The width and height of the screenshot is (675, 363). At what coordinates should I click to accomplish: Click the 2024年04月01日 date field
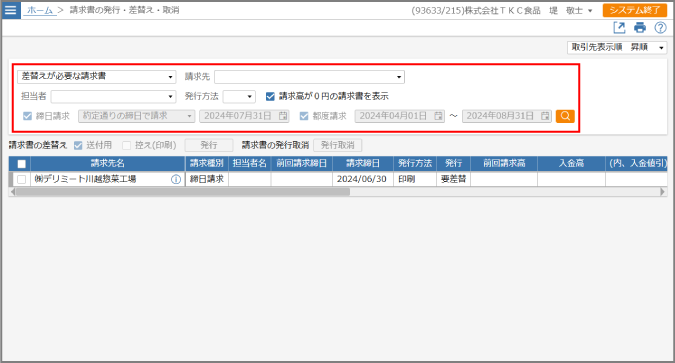tap(399, 116)
